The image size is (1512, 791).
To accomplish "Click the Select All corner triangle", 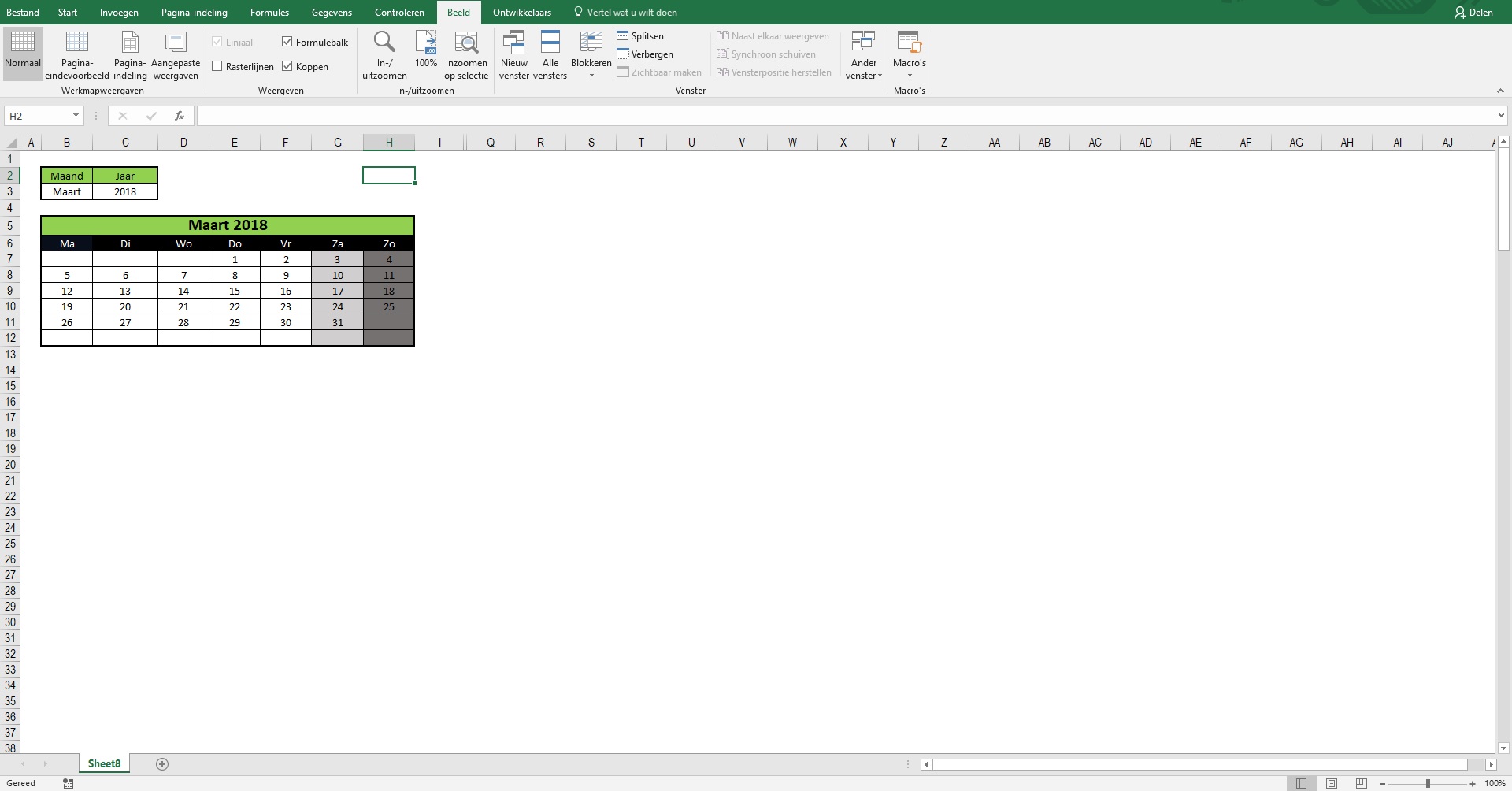I will [11, 143].
